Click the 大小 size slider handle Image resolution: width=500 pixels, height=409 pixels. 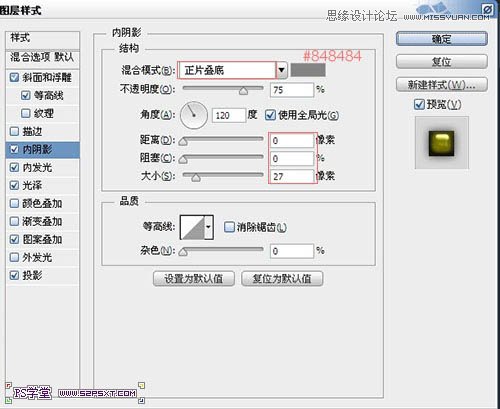coord(196,178)
